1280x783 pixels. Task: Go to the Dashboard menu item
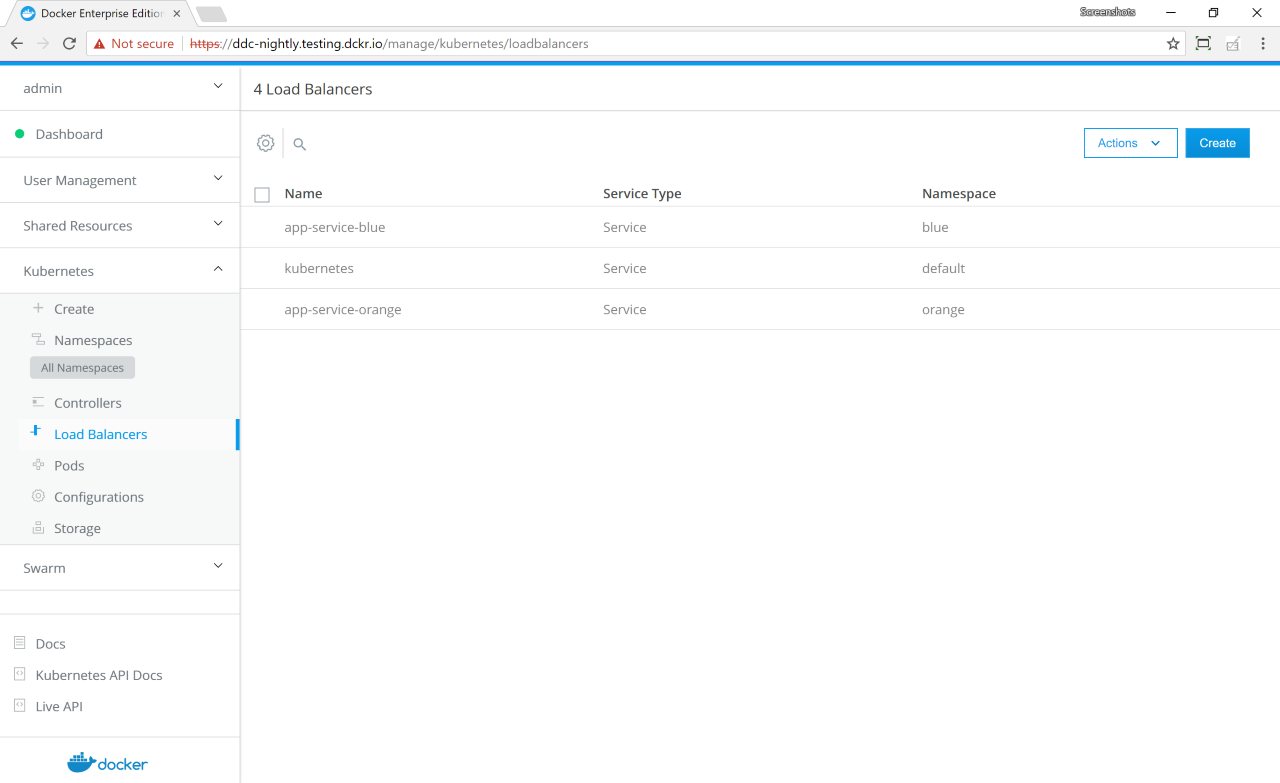point(69,134)
